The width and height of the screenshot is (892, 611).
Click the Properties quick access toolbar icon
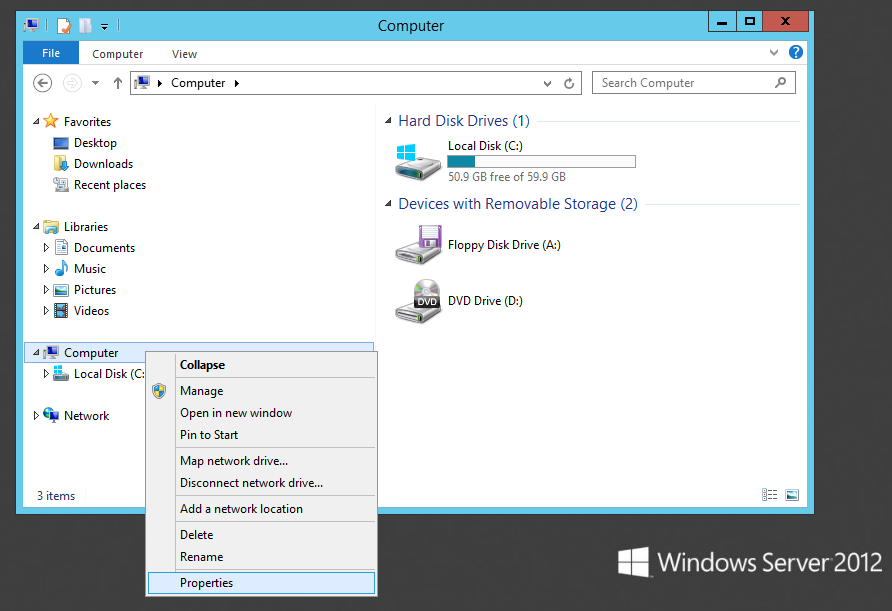click(64, 26)
